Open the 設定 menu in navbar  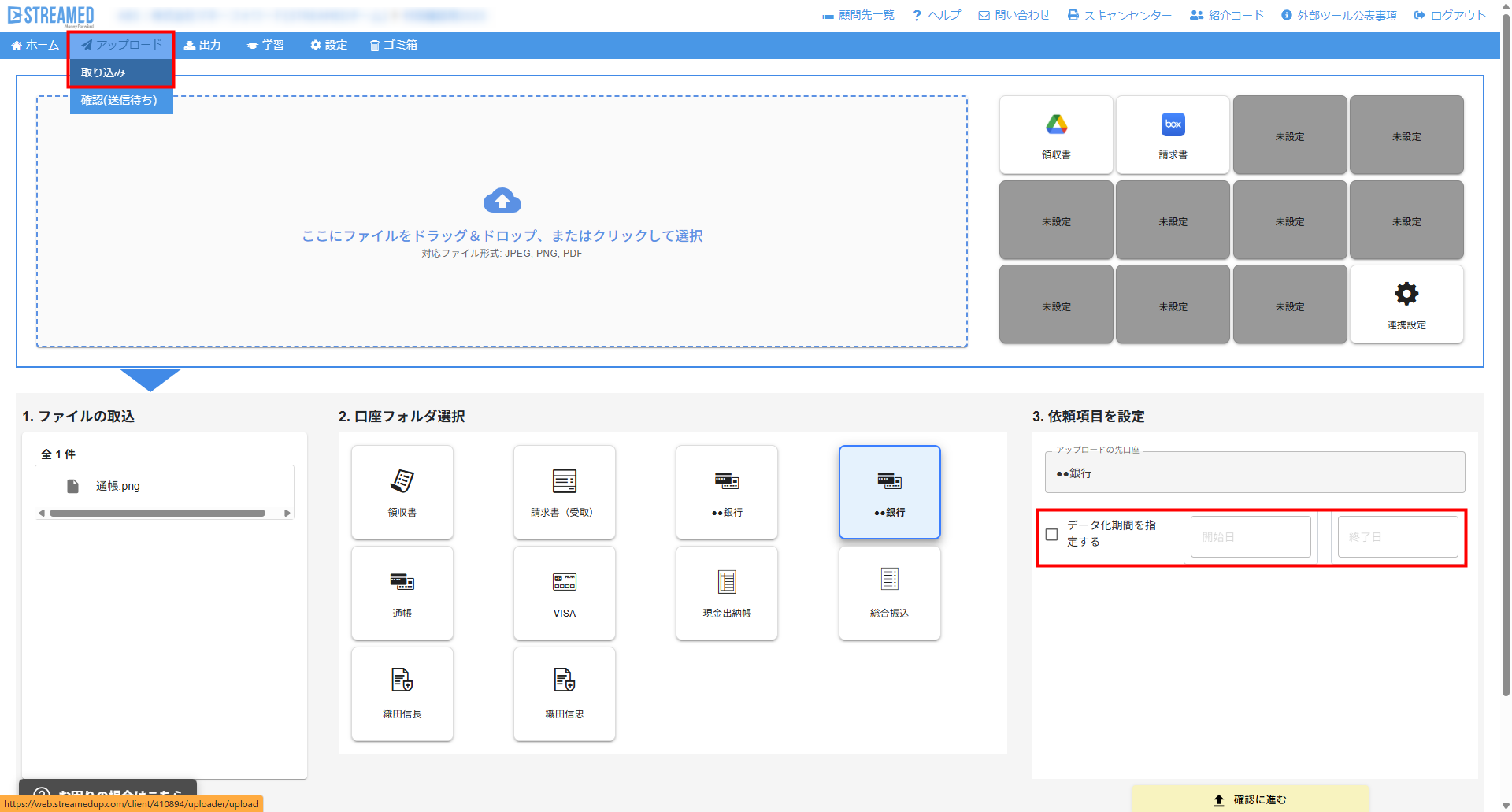pos(328,45)
